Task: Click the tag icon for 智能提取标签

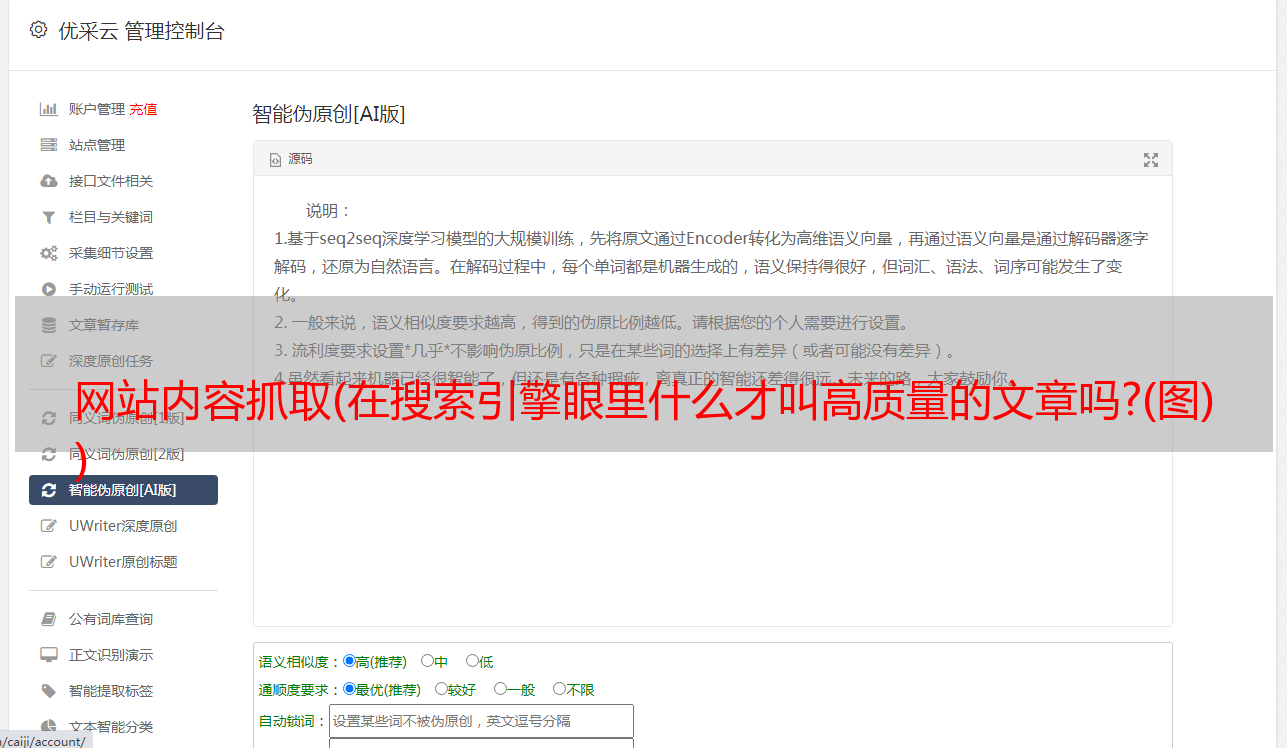Action: (48, 691)
